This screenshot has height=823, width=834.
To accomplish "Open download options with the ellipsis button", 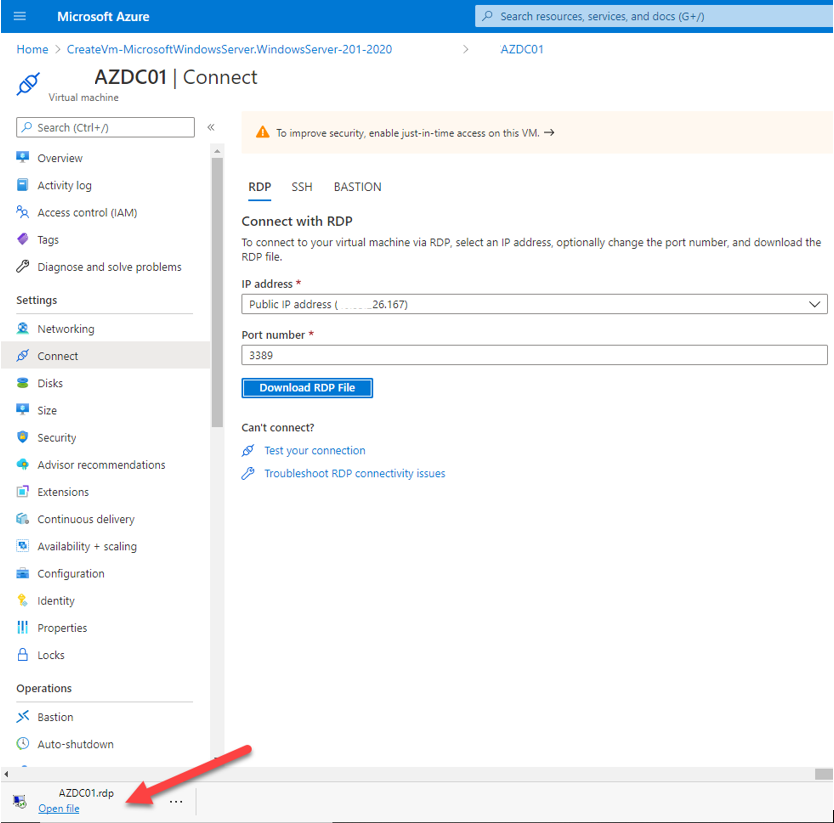I will tap(176, 801).
